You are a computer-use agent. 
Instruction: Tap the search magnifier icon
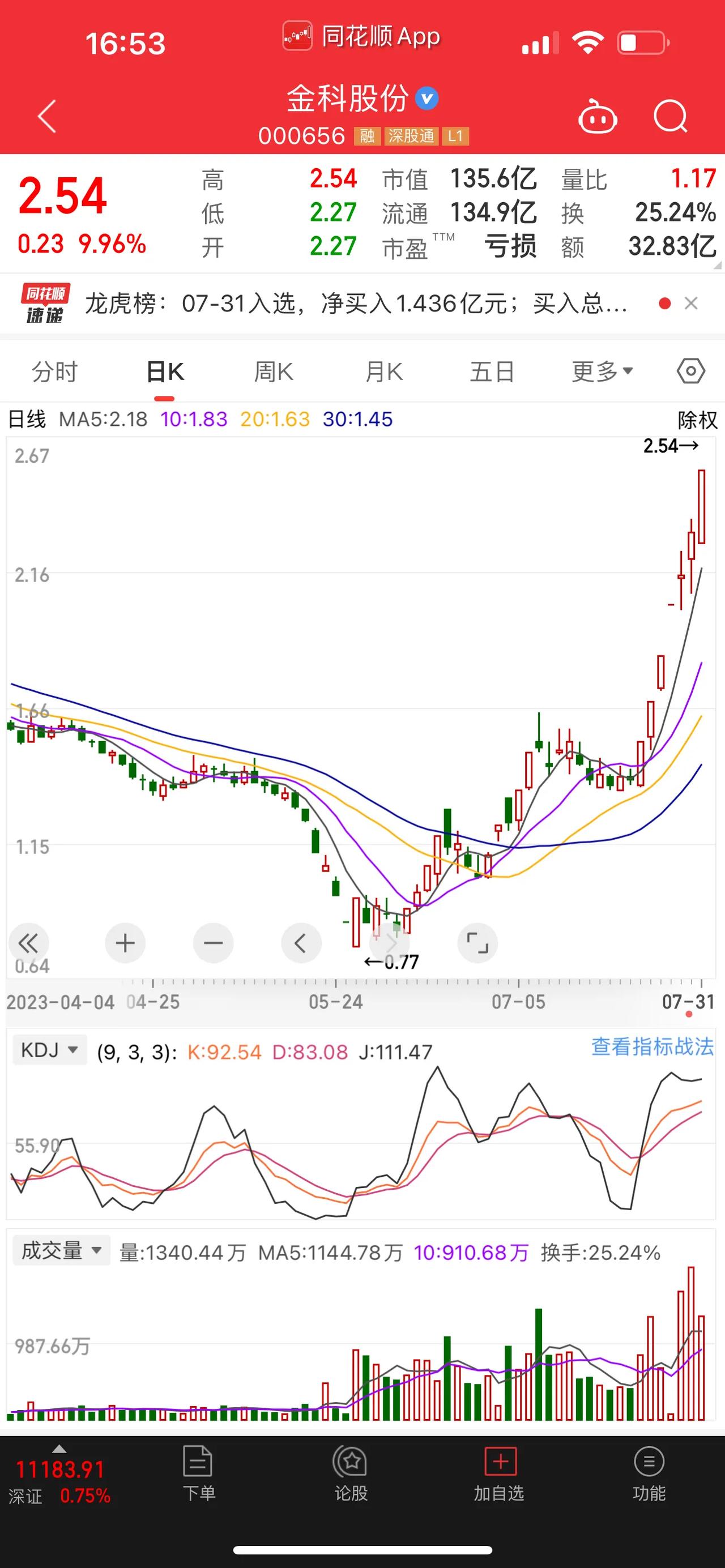point(670,116)
